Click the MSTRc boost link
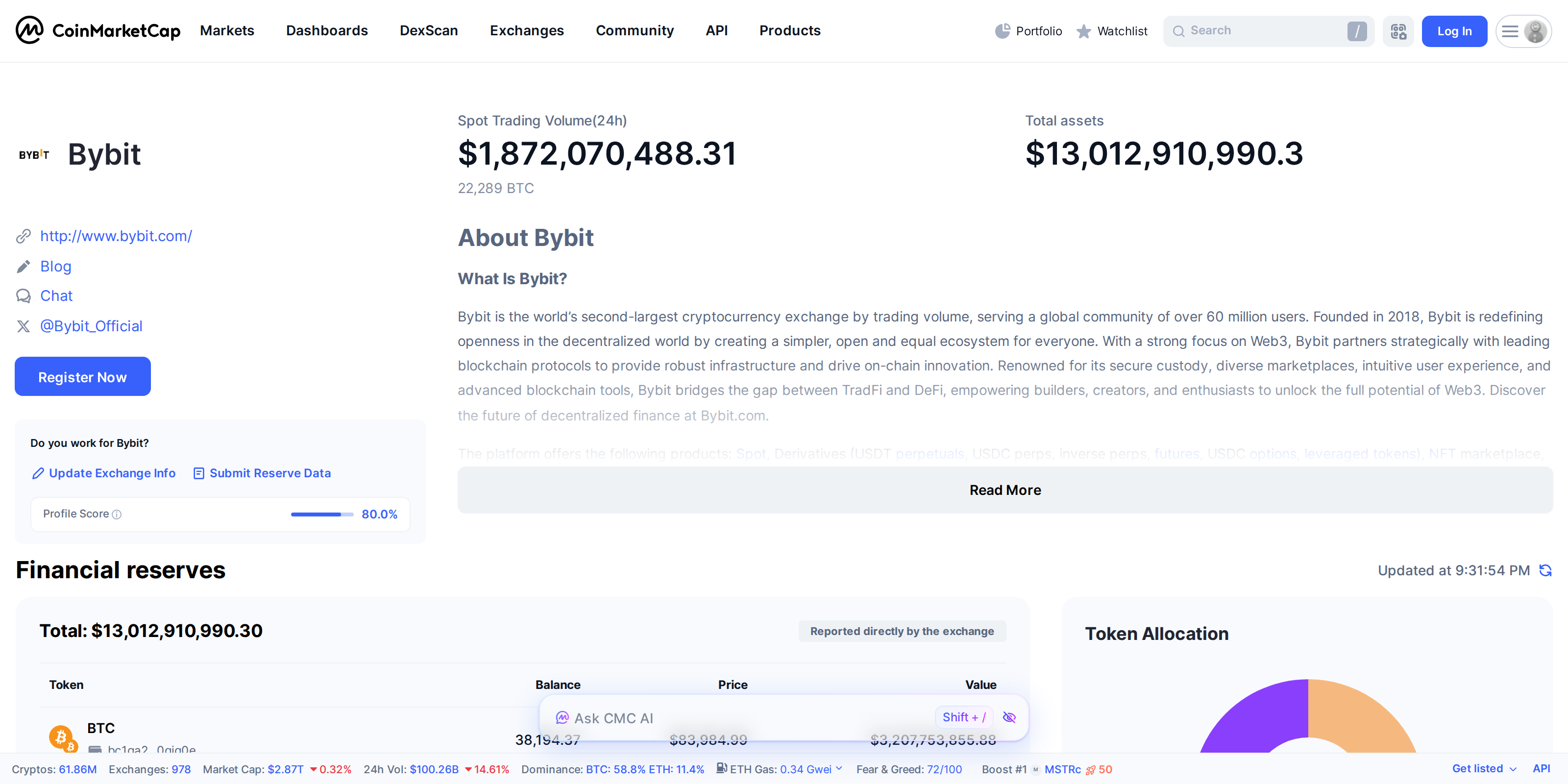The width and height of the screenshot is (1568, 784). coord(1063,769)
